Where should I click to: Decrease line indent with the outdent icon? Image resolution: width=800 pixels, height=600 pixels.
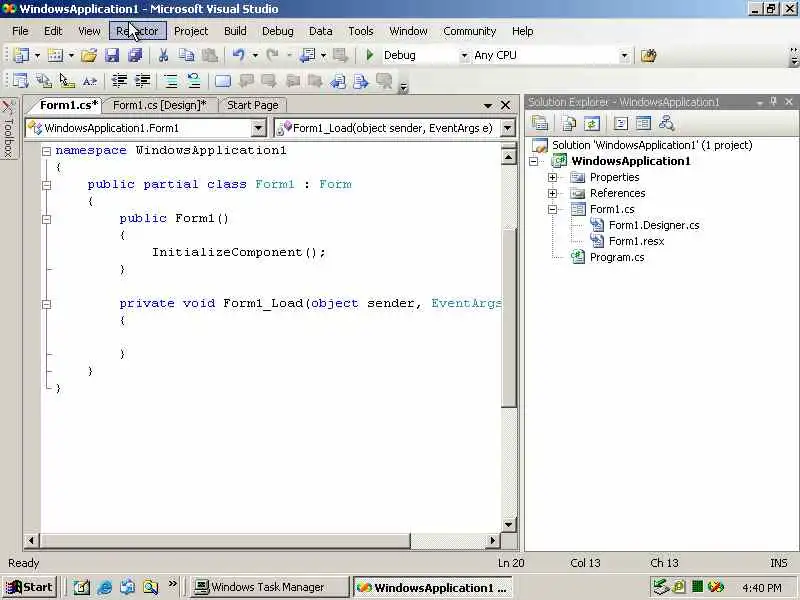point(119,81)
